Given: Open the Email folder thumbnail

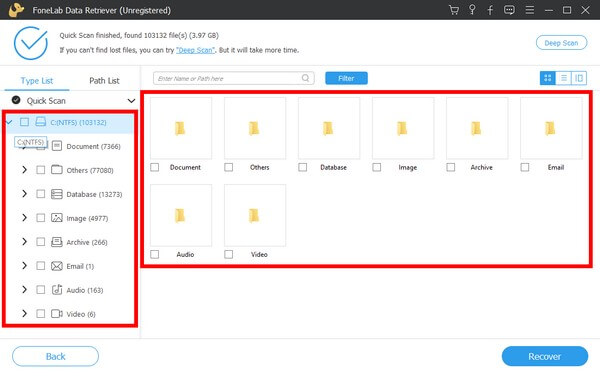Looking at the screenshot, I should (x=551, y=128).
